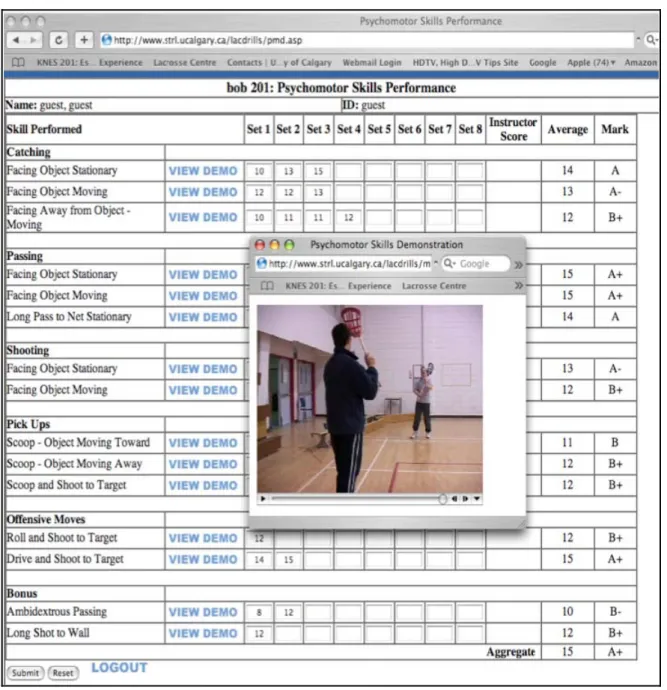The height and width of the screenshot is (690, 667).
Task: Click the main window address field
Action: click(x=367, y=40)
